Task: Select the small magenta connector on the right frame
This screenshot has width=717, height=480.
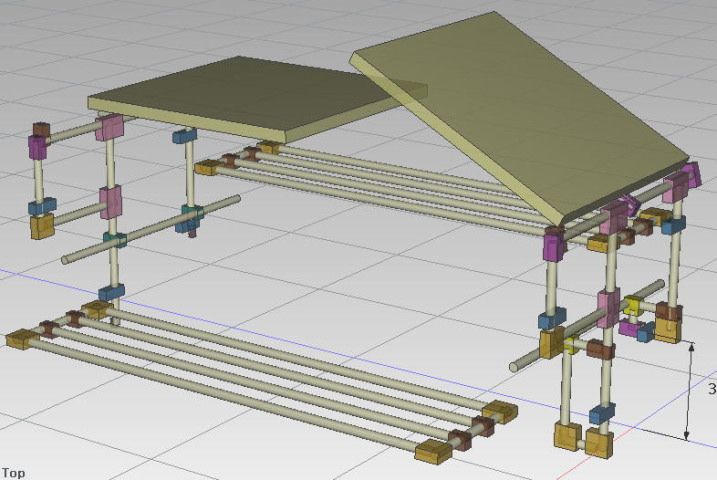Action: tap(630, 327)
